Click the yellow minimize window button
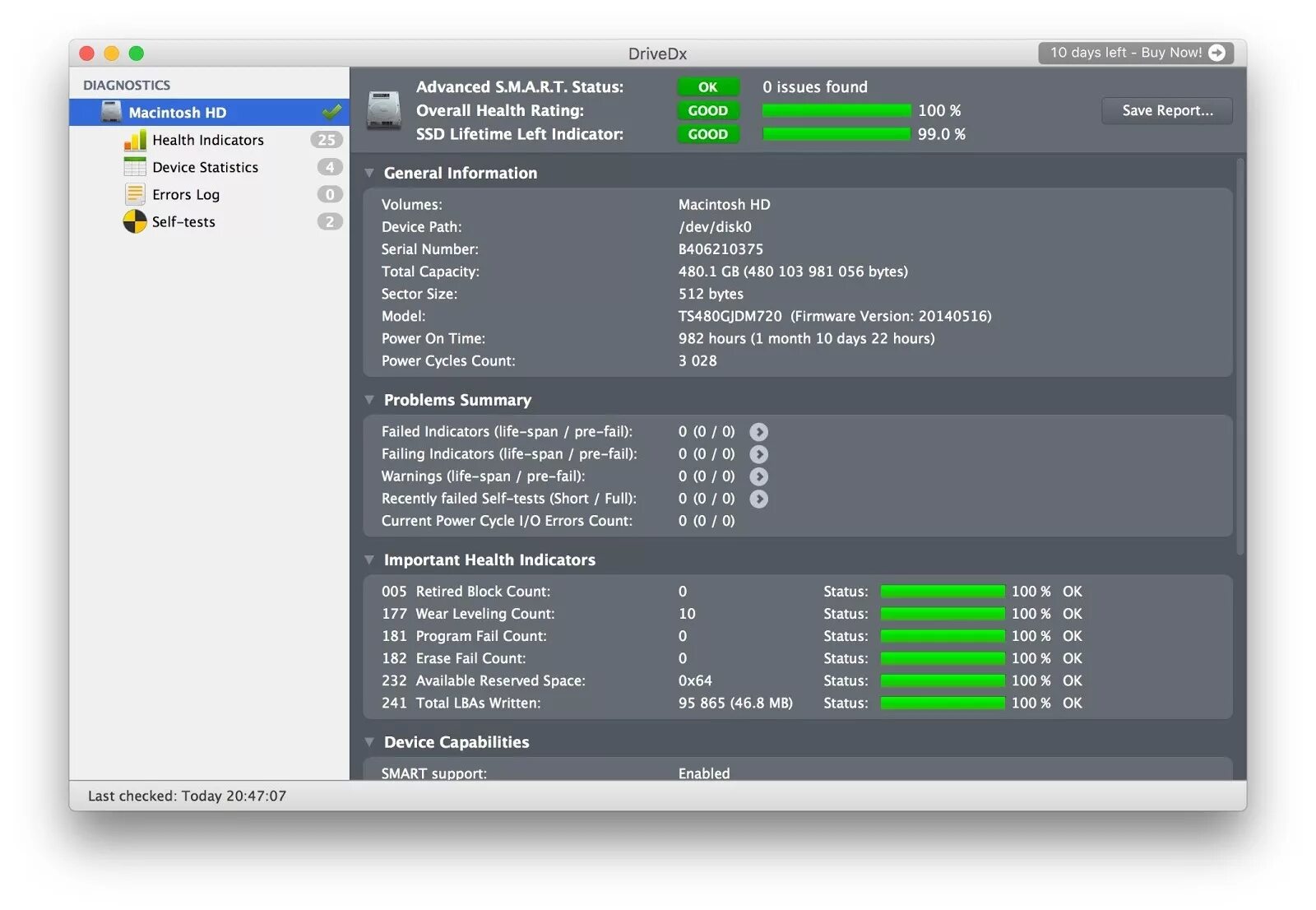 pyautogui.click(x=112, y=53)
